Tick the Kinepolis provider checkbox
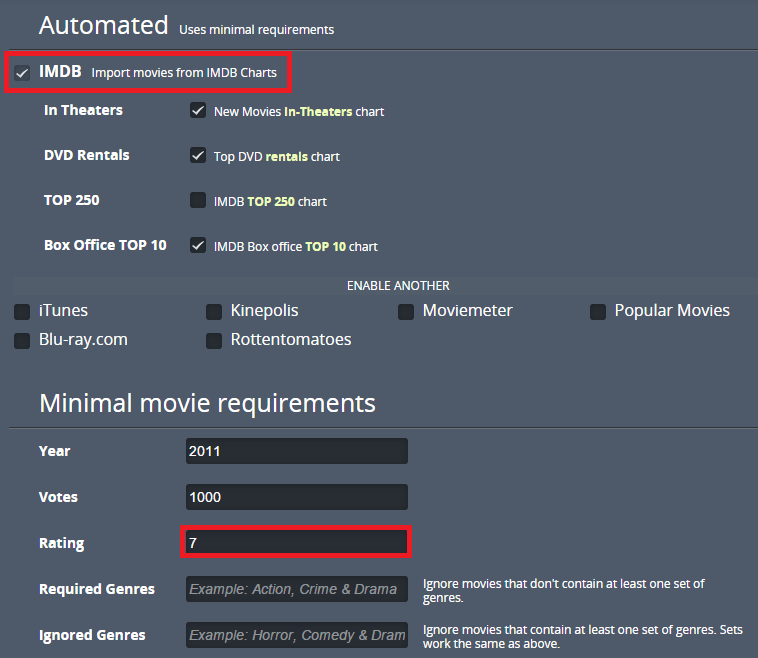This screenshot has width=758, height=658. (214, 312)
